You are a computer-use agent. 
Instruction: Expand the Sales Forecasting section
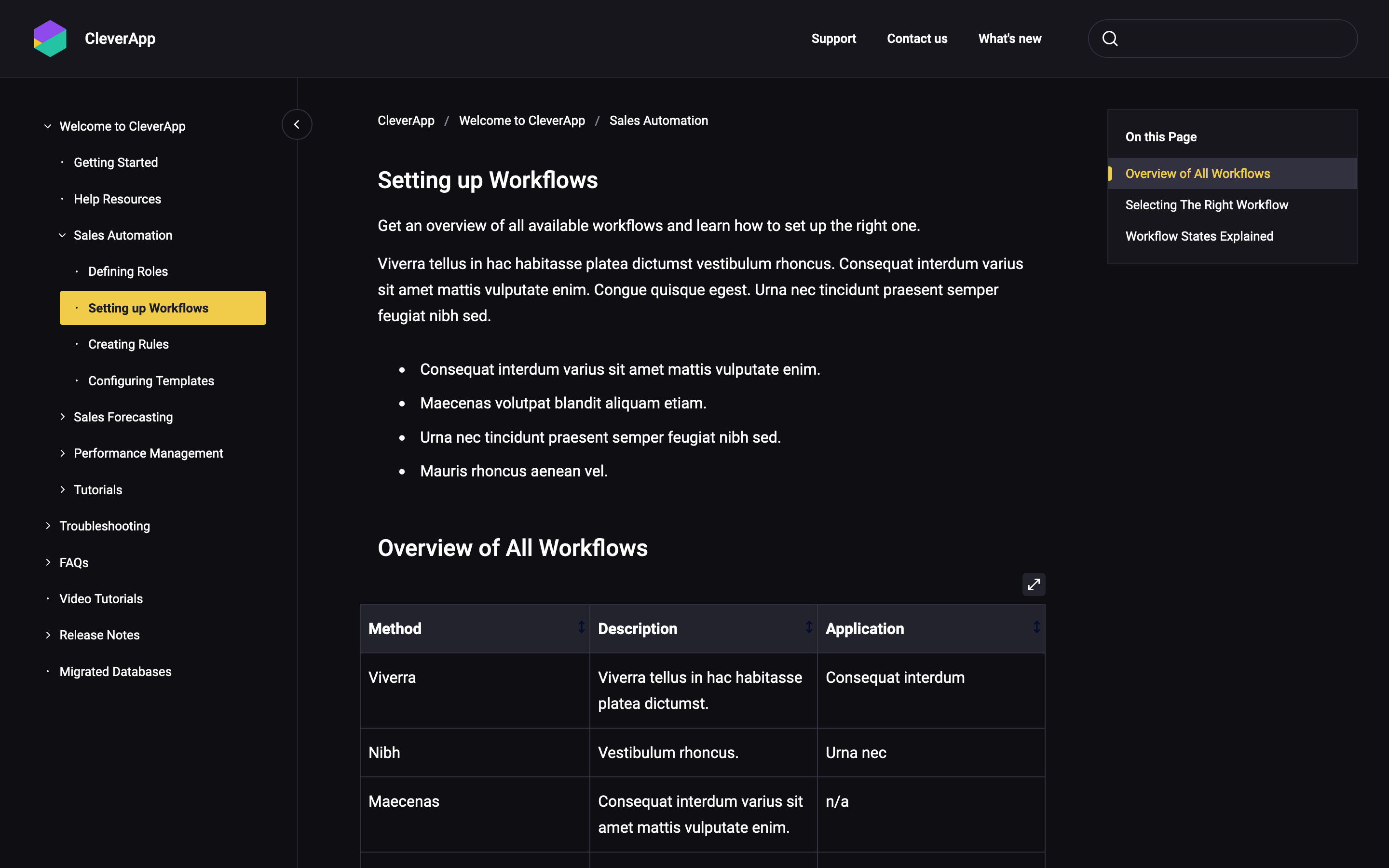click(x=63, y=417)
